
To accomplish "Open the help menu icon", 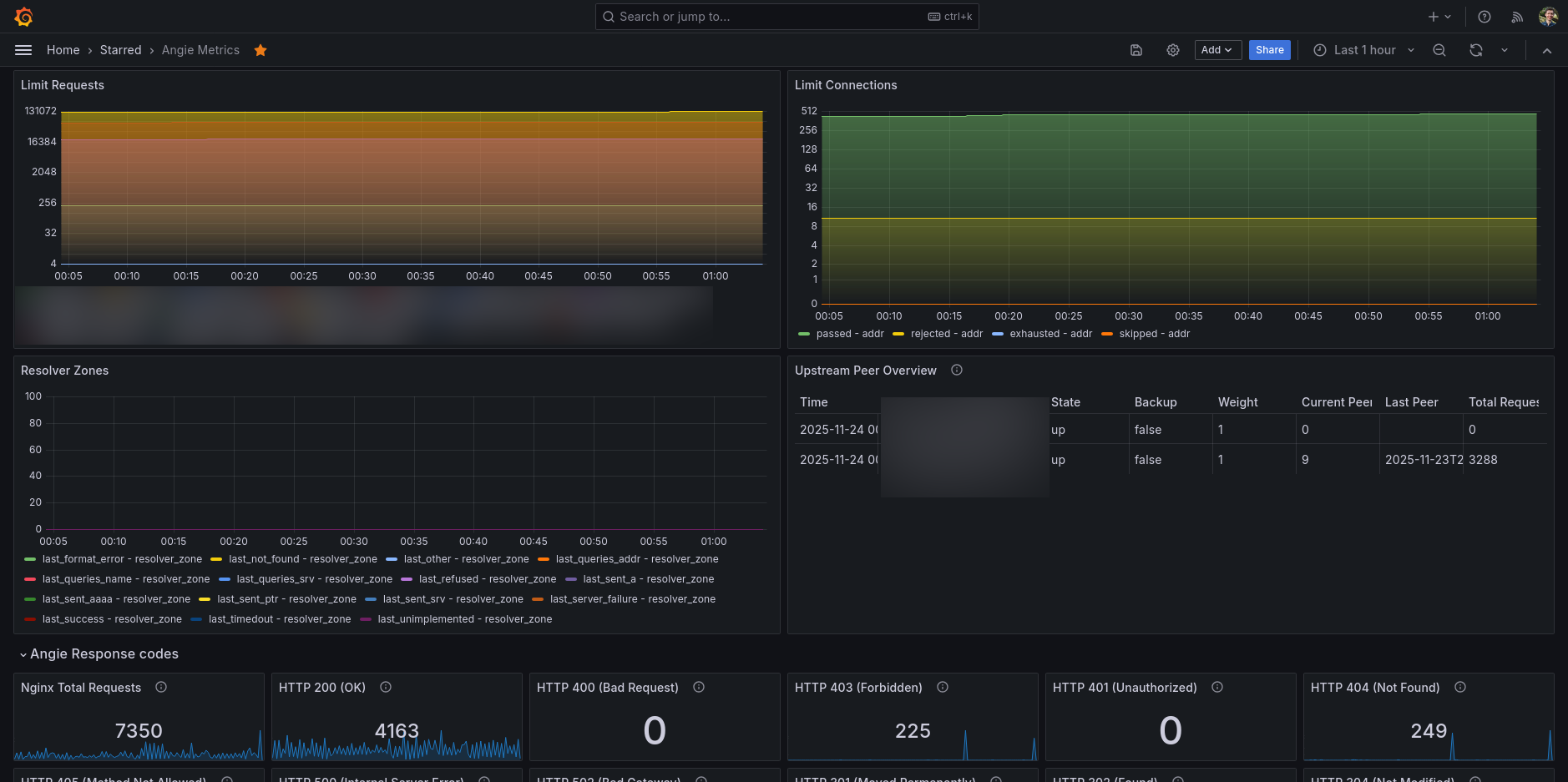I will (x=1485, y=17).
